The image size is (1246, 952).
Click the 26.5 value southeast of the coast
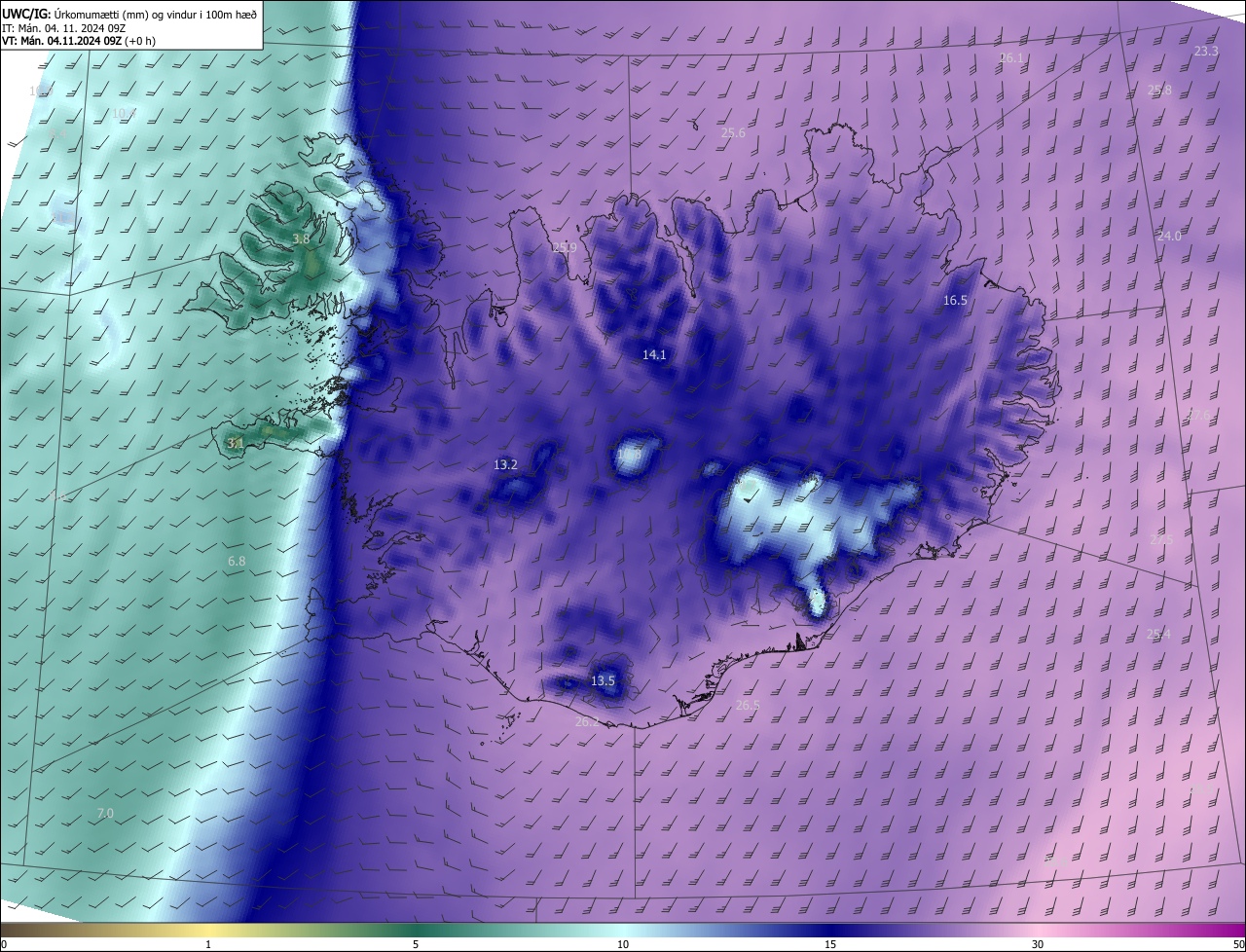[748, 706]
